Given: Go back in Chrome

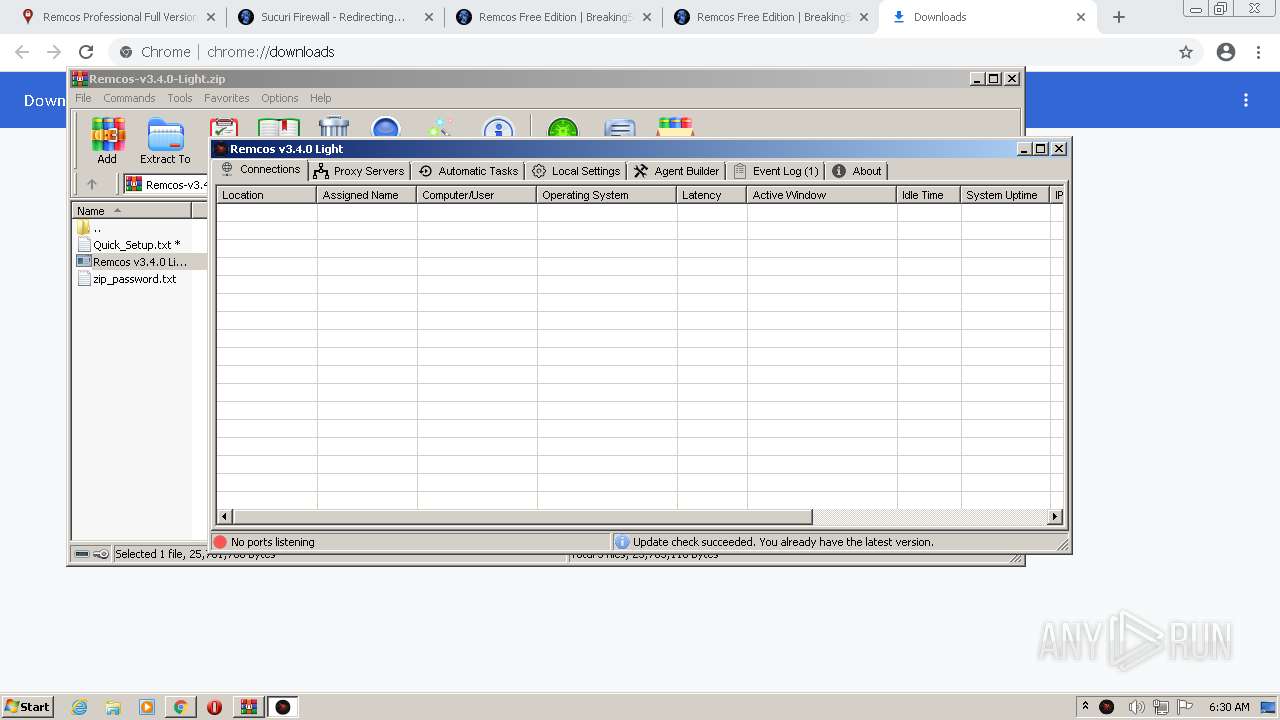Looking at the screenshot, I should click(x=22, y=52).
